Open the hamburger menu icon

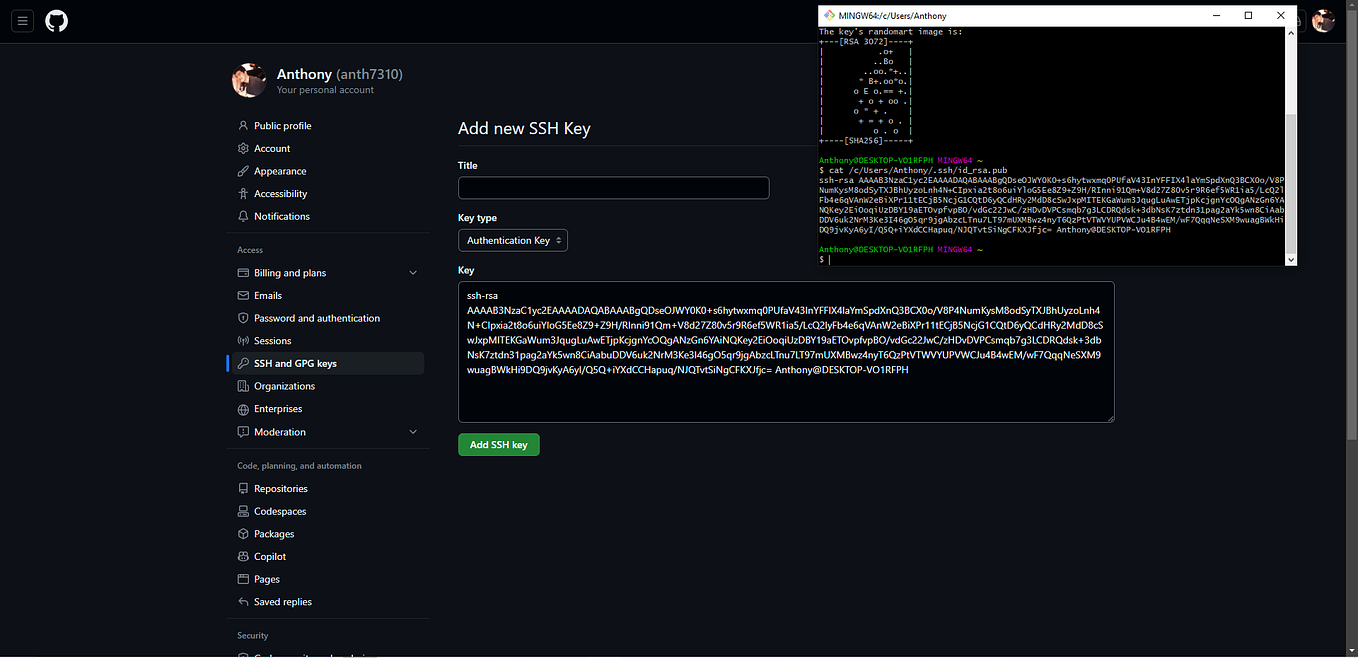(x=22, y=20)
